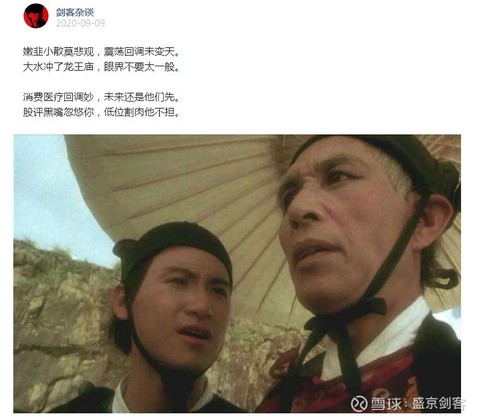Click the phrase 大水冲了龙王庙
This screenshot has height=419, width=480.
[58, 67]
